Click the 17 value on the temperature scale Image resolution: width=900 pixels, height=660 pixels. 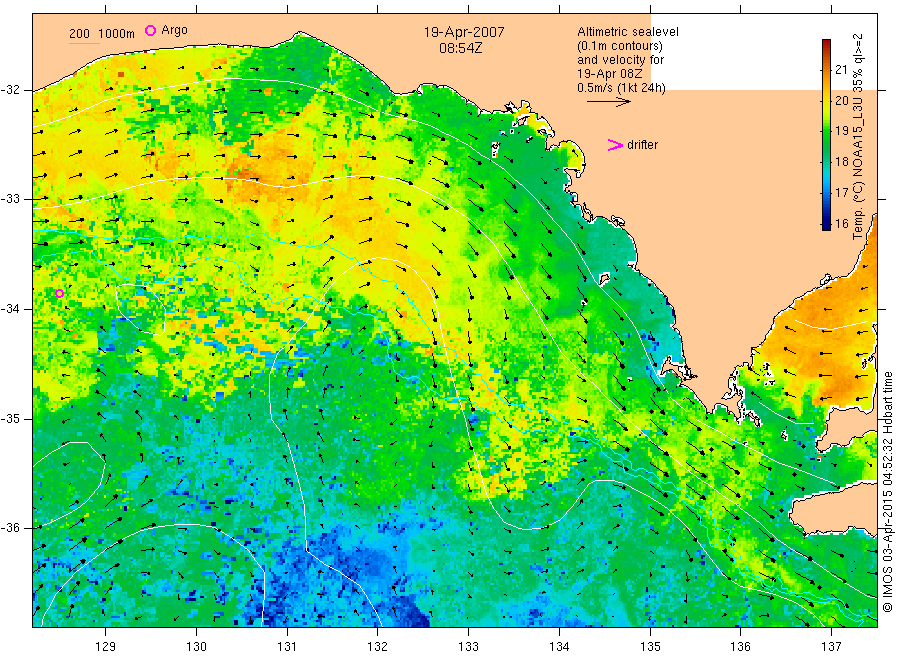(841, 193)
